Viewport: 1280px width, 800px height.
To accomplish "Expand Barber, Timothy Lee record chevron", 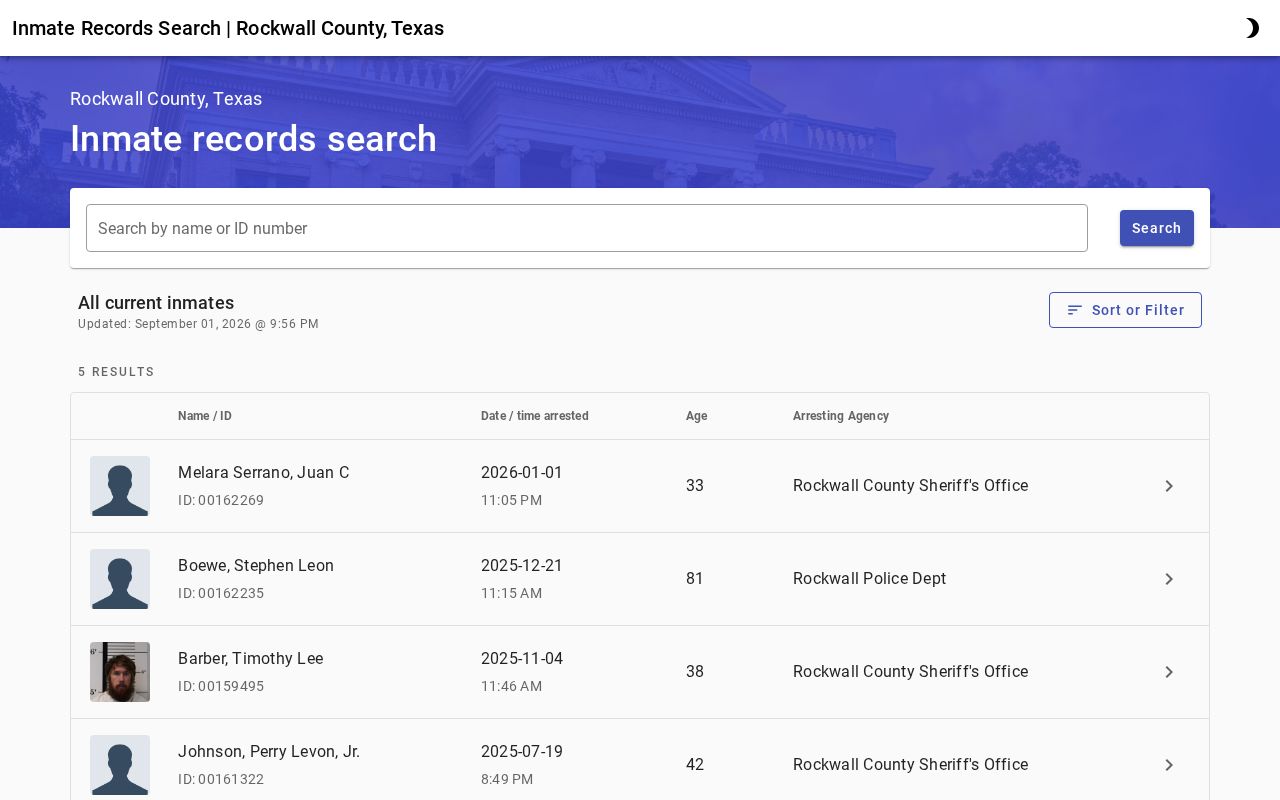I will pyautogui.click(x=1169, y=672).
